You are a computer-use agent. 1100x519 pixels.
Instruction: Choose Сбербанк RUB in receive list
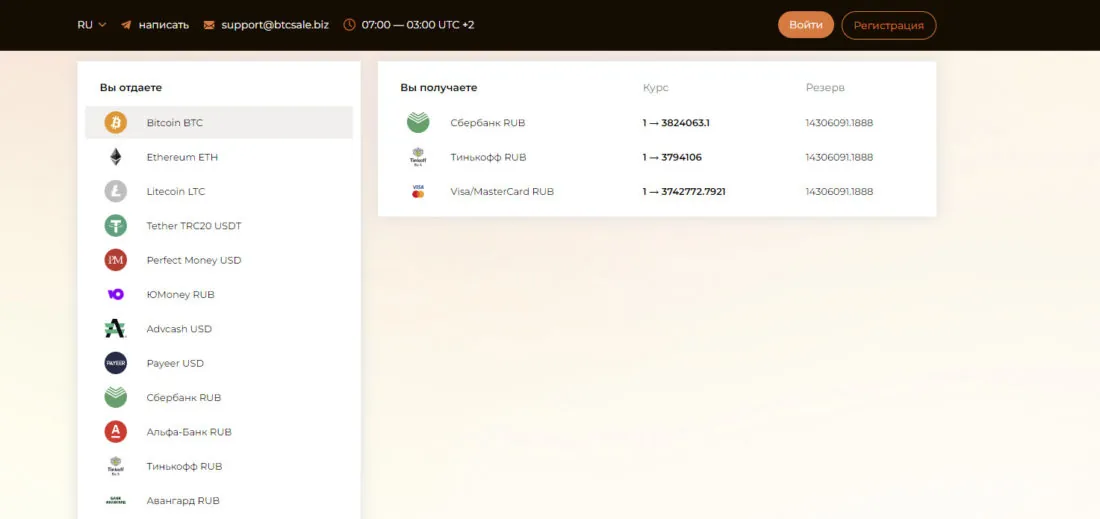(487, 123)
